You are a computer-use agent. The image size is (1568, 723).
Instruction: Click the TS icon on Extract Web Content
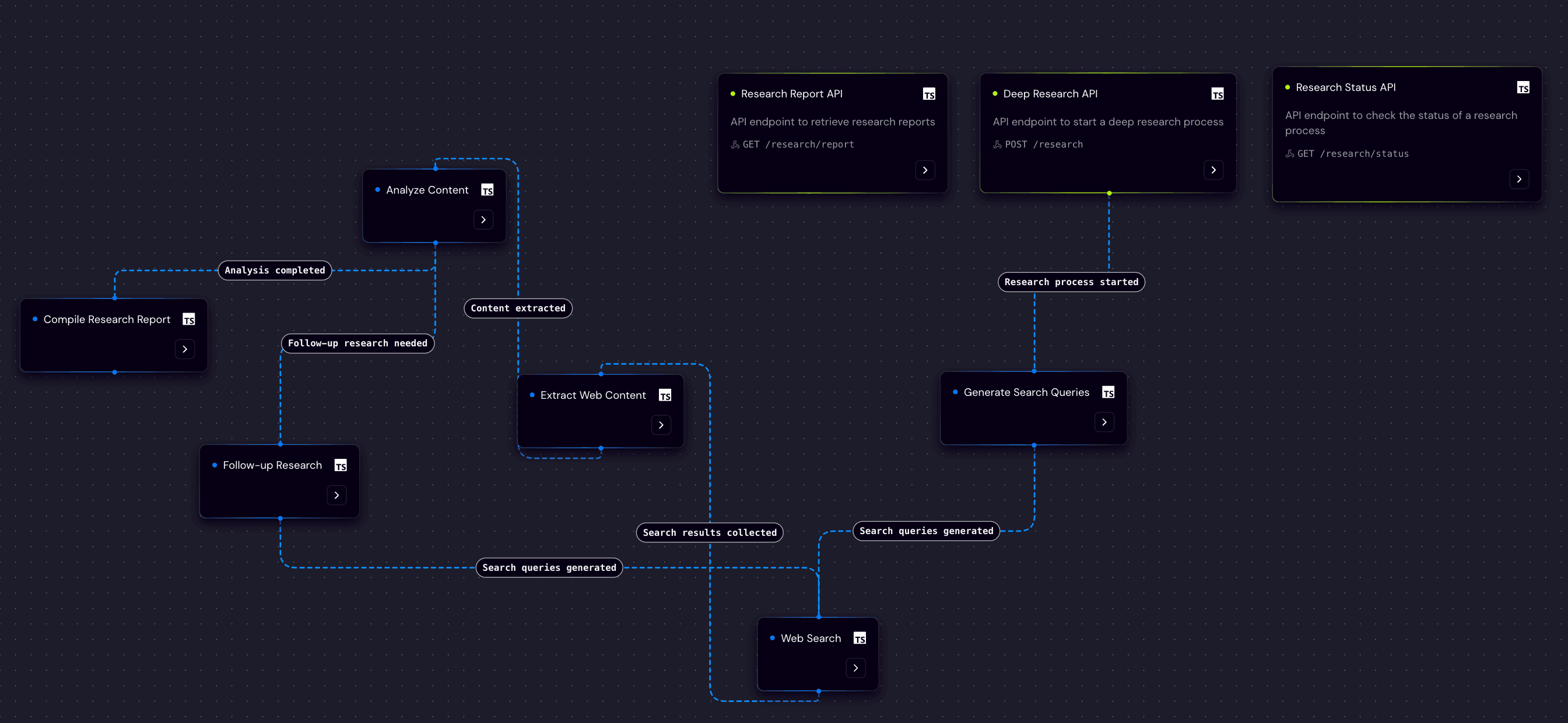click(x=665, y=395)
